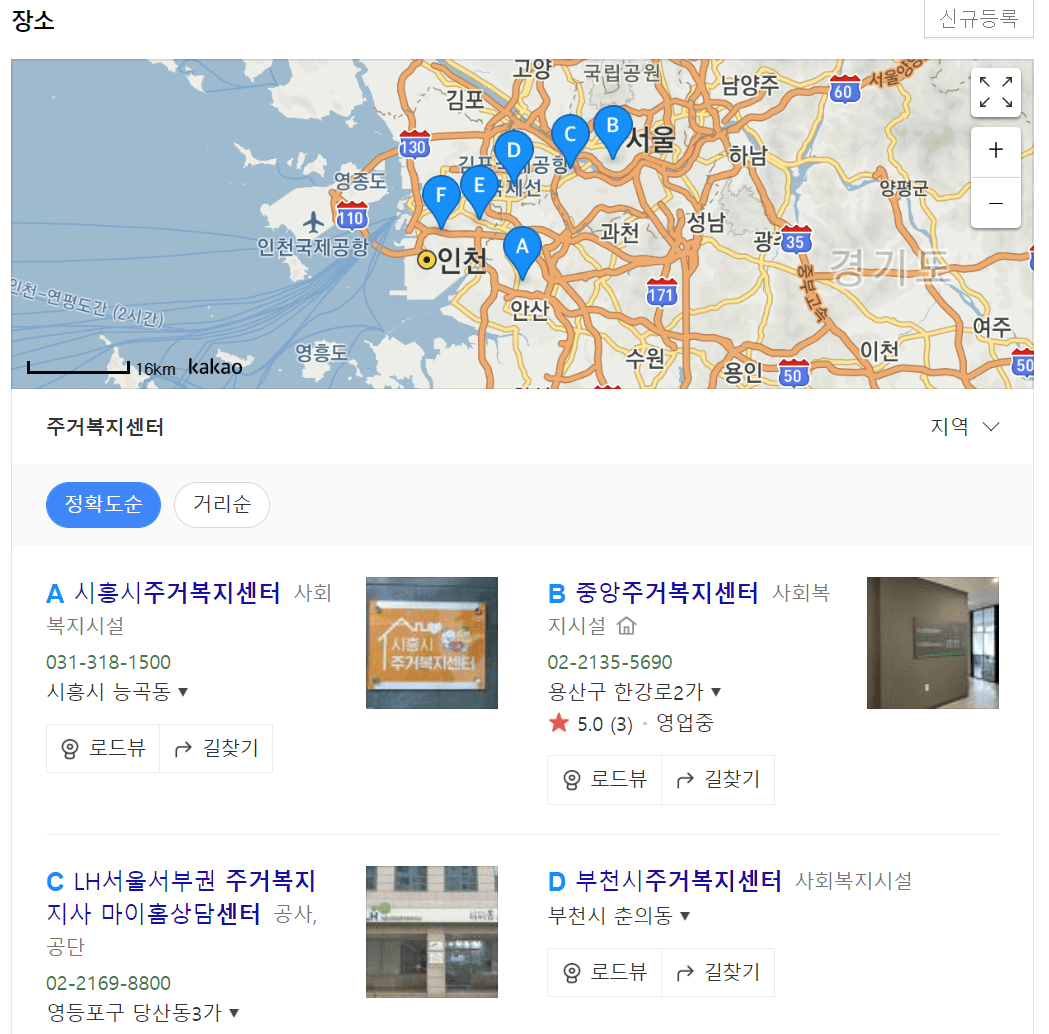Open 시흥시주거복지센터 place link
This screenshot has width=1049, height=1034.
click(x=177, y=593)
